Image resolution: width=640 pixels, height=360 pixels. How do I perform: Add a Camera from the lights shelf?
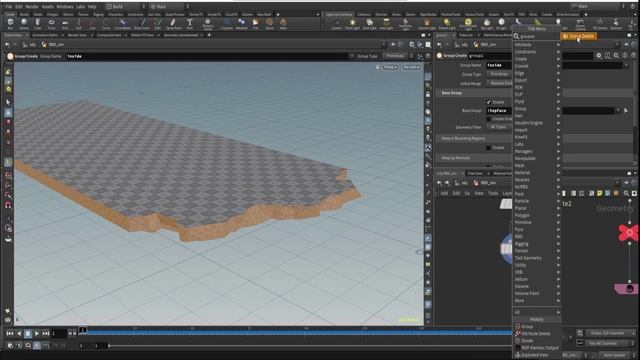click(x=337, y=24)
